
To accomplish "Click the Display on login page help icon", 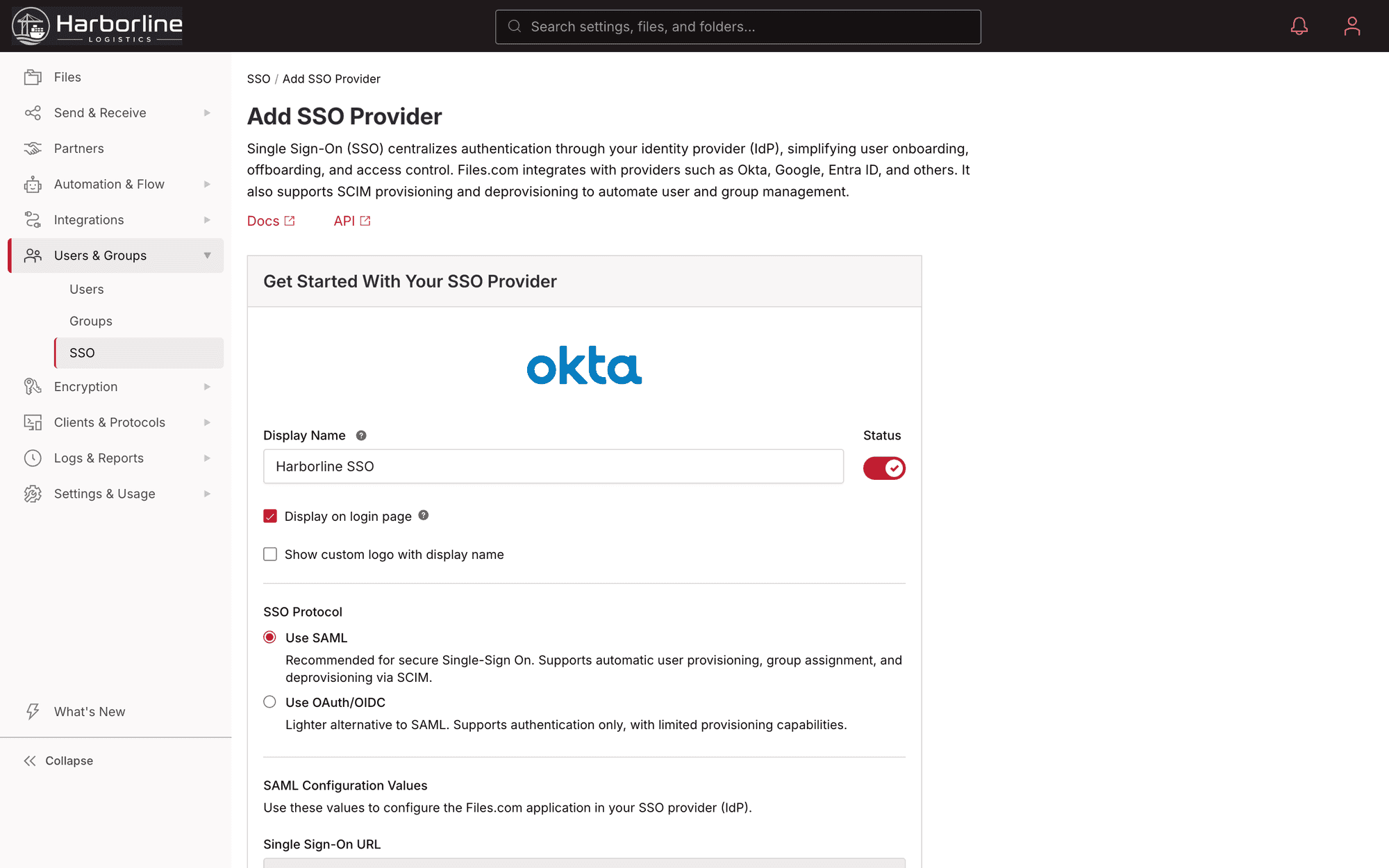I will pyautogui.click(x=424, y=515).
